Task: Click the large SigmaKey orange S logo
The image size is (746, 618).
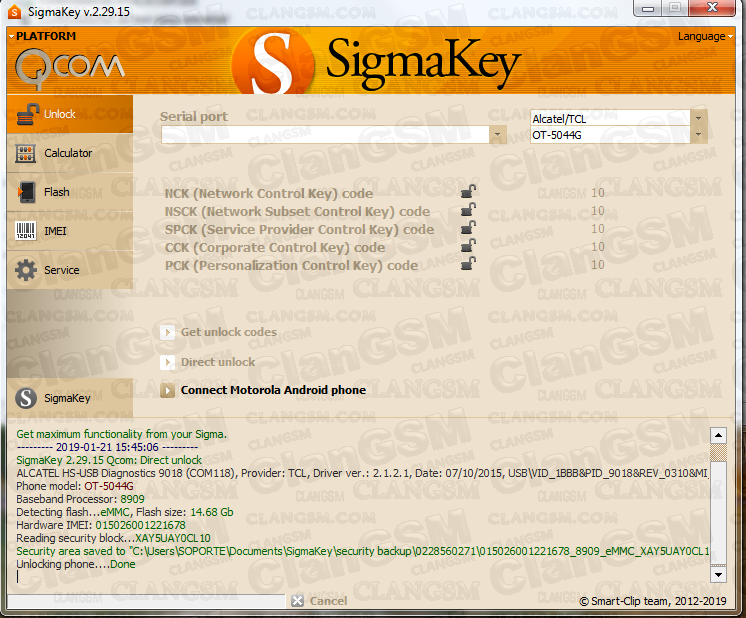Action: [x=272, y=61]
